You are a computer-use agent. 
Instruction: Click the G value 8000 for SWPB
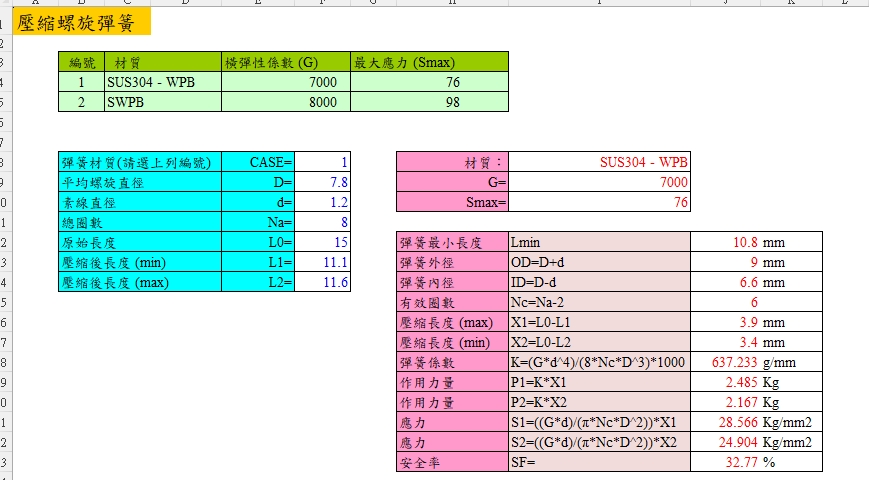coord(285,102)
